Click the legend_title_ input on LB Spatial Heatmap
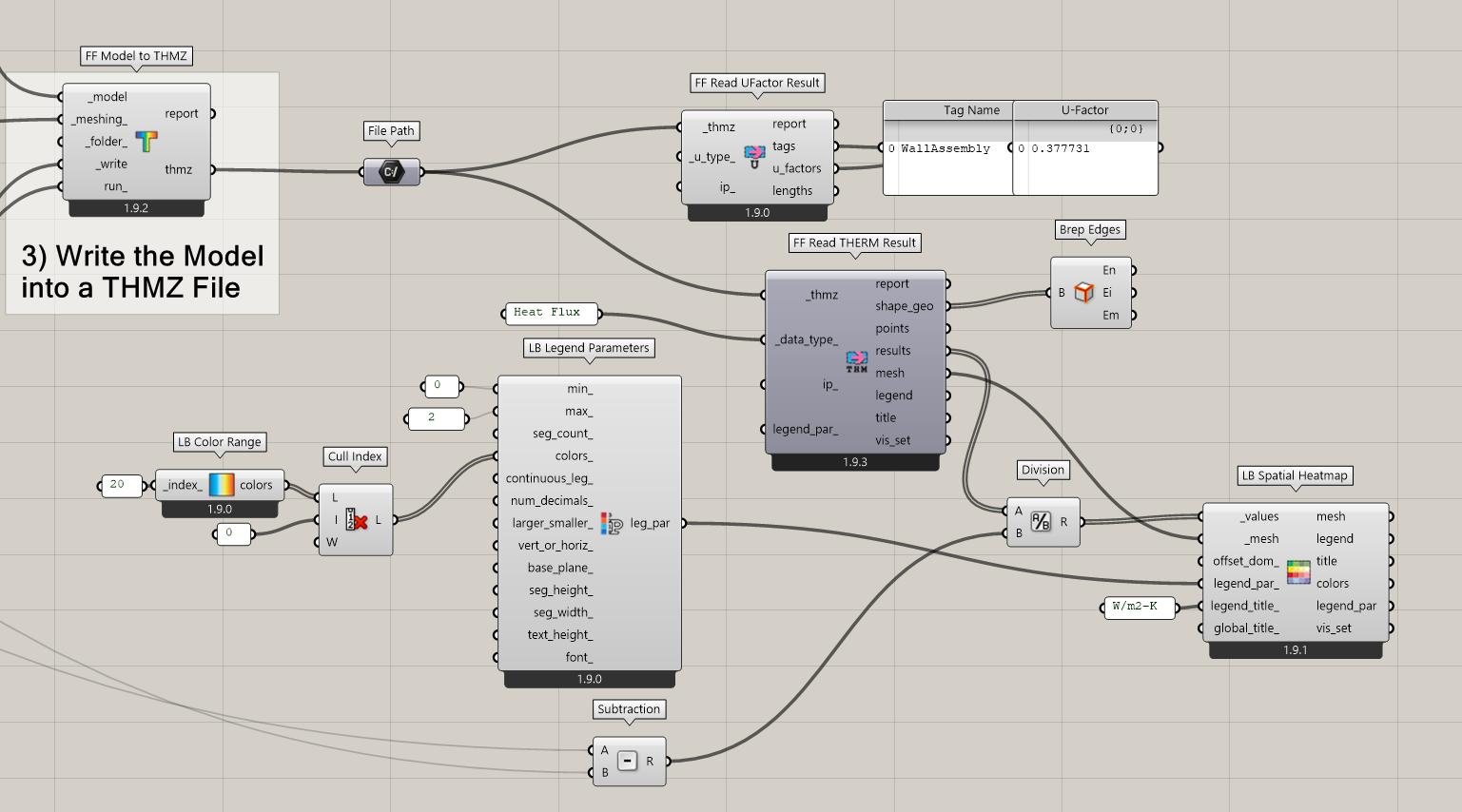The image size is (1462, 812). [x=1244, y=606]
